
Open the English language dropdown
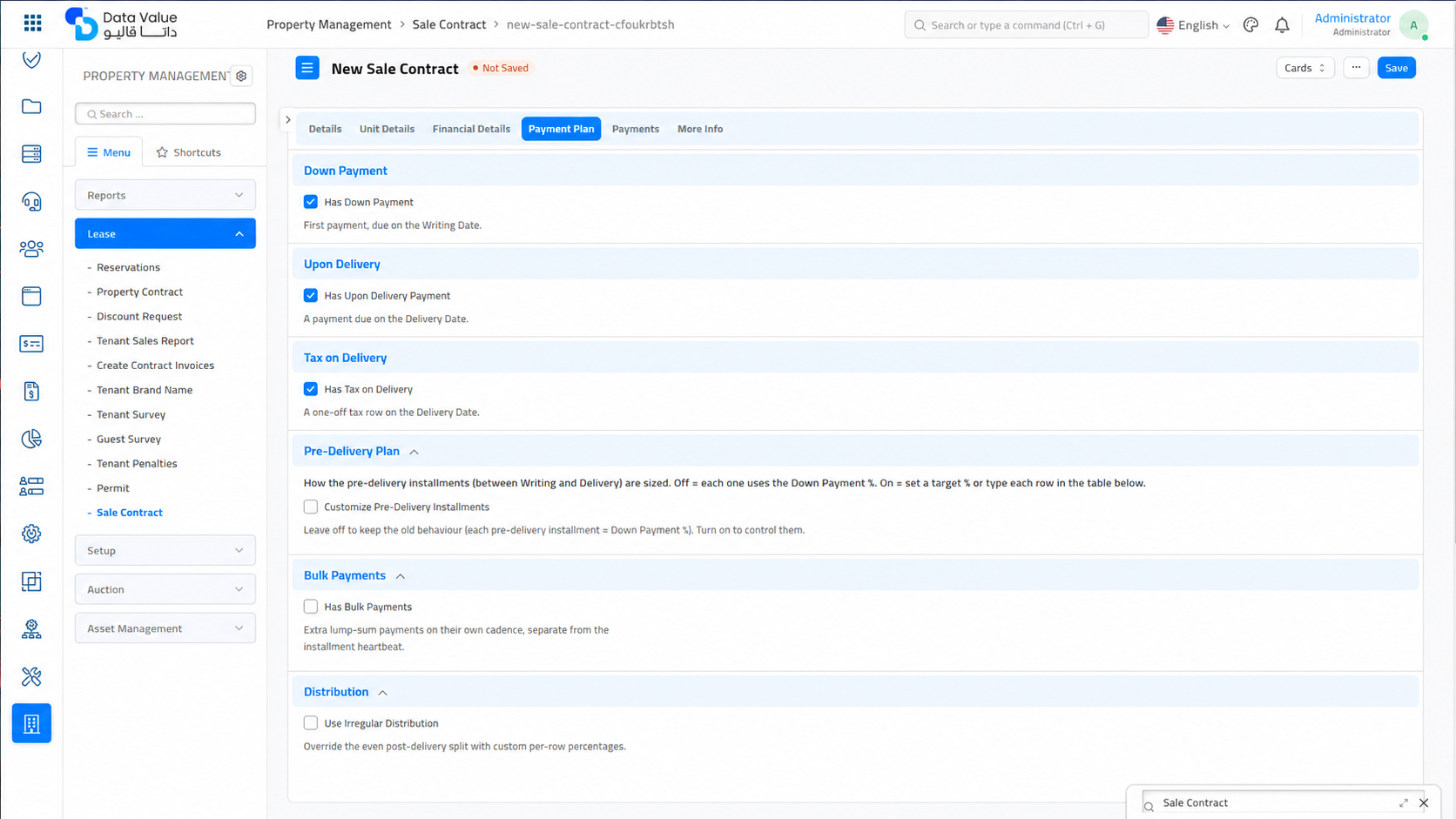point(1193,25)
